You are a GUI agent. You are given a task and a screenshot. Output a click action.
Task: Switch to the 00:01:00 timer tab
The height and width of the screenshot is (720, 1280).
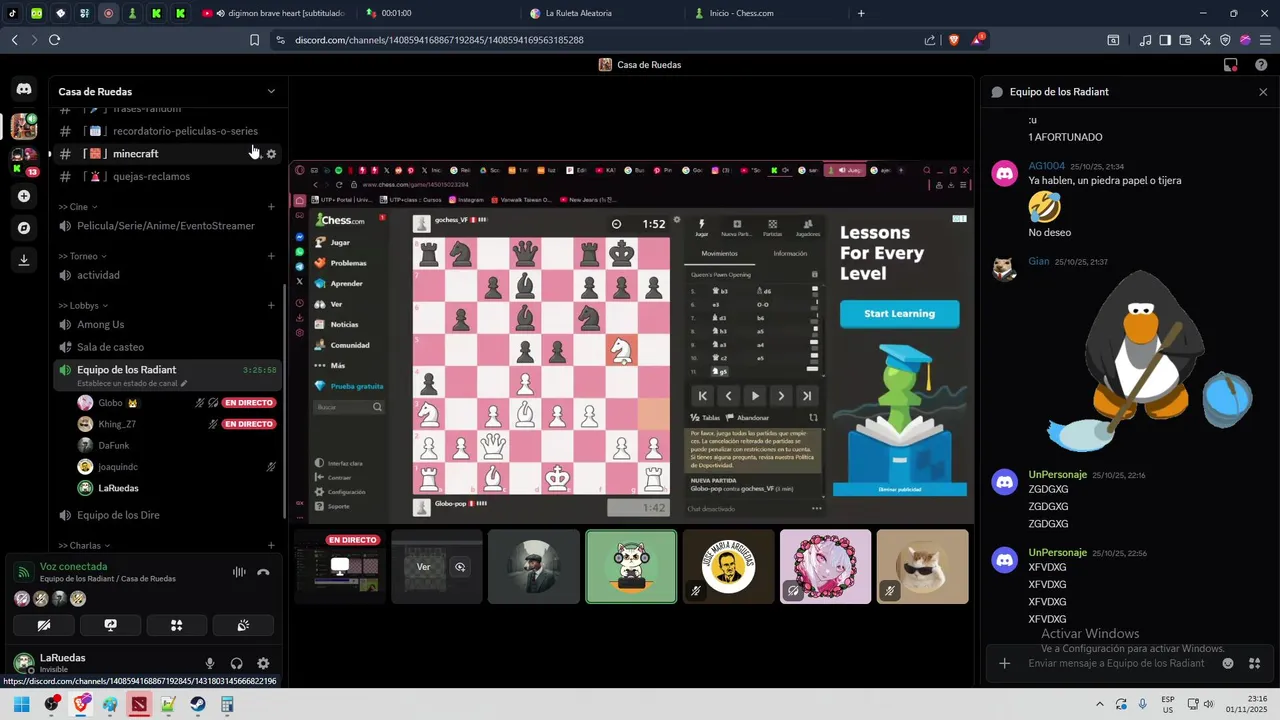tap(438, 13)
